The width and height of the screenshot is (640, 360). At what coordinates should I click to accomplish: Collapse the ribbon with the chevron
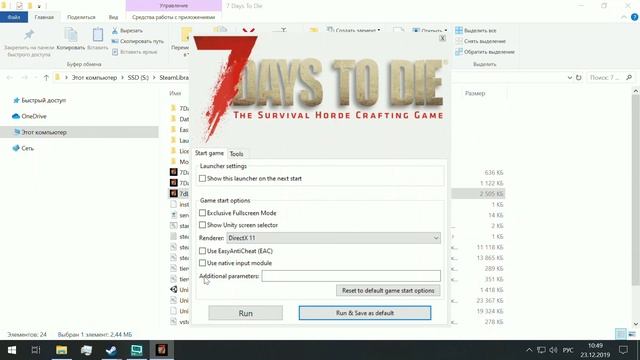point(624,17)
